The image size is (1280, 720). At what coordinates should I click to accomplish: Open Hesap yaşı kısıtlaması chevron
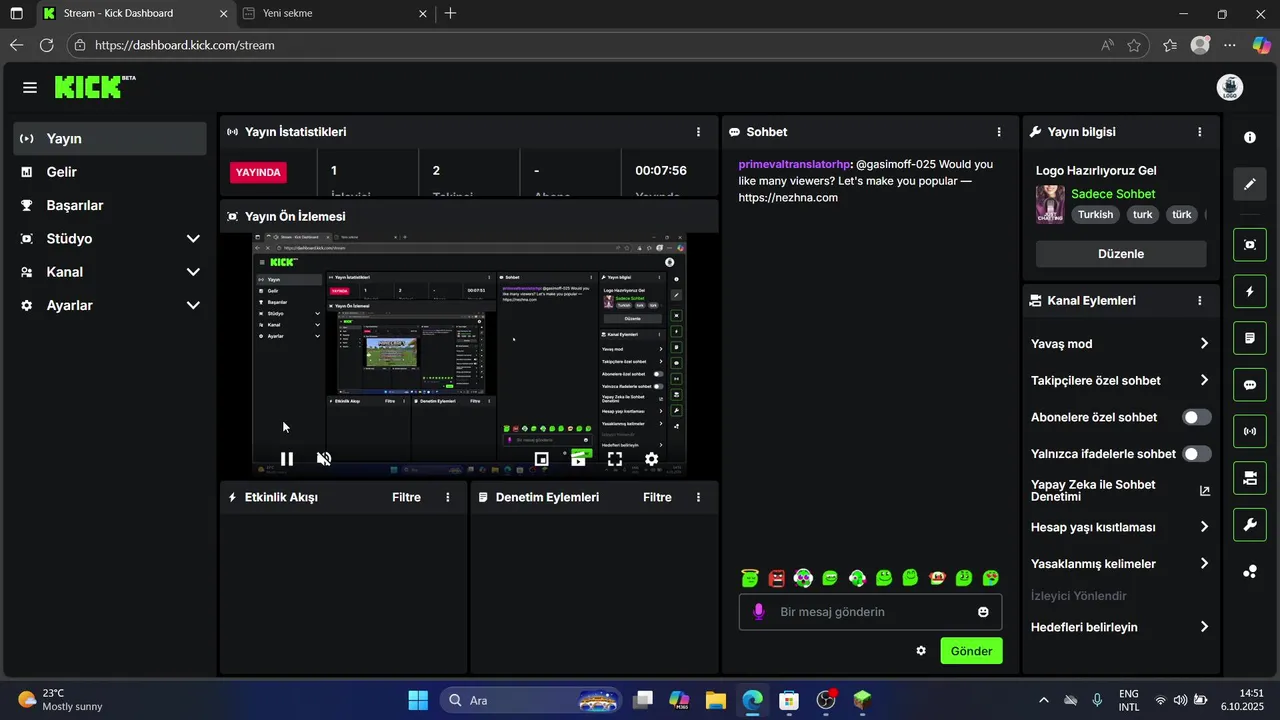[1204, 527]
